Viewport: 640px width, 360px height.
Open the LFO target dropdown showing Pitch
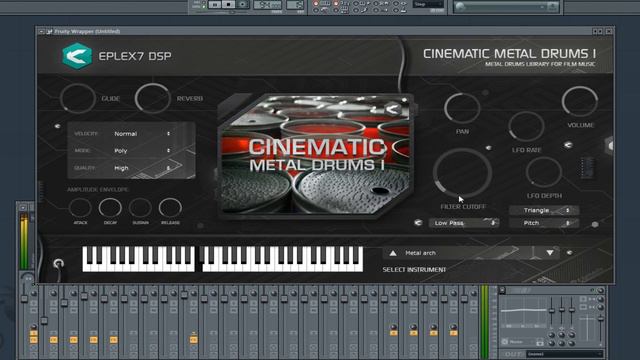click(x=543, y=223)
